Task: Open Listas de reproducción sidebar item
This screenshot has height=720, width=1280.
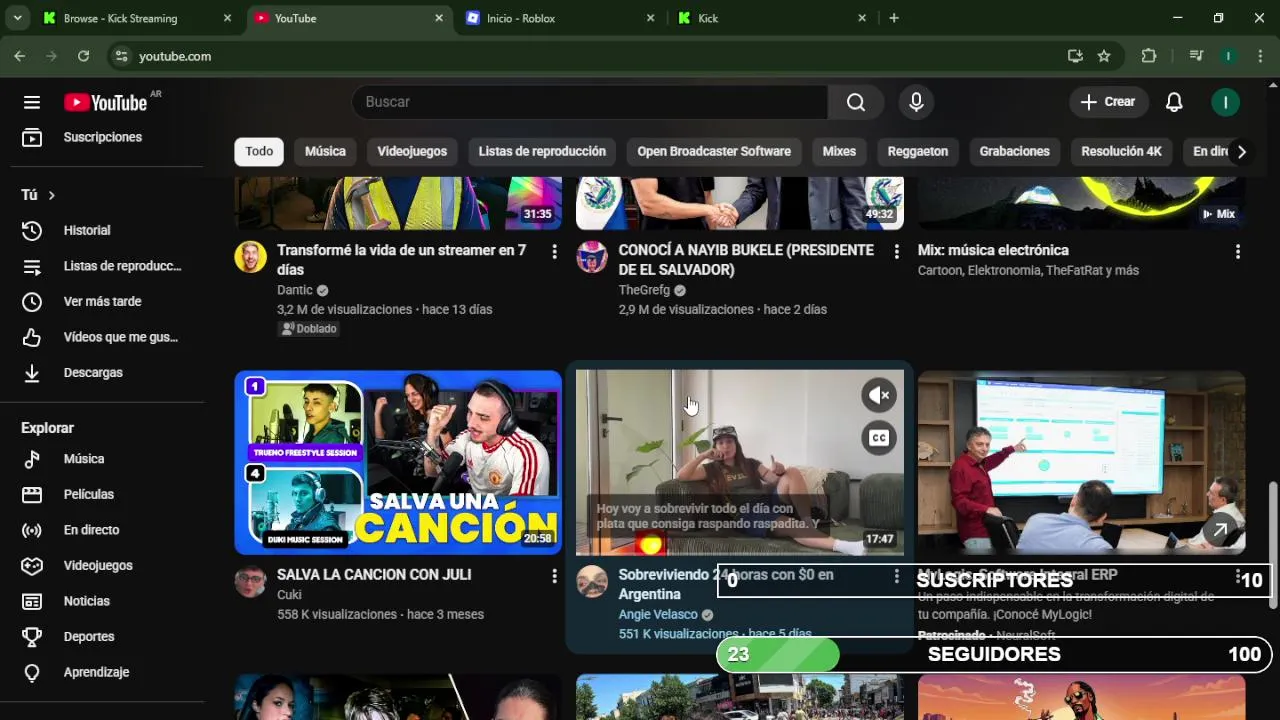Action: click(102, 266)
